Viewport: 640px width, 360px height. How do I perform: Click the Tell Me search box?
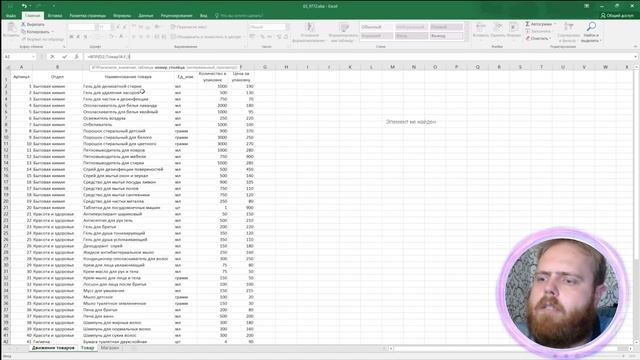(x=239, y=16)
